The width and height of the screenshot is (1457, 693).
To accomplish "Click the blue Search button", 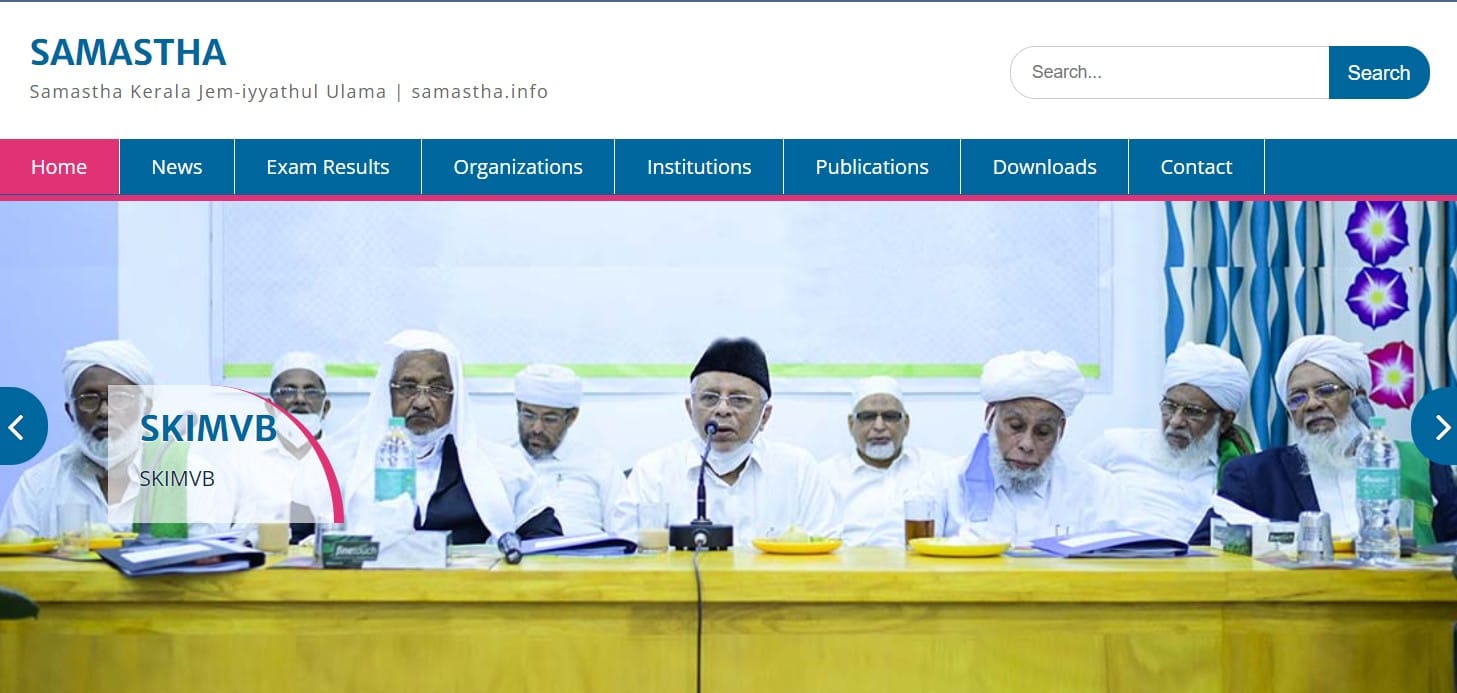I will [1379, 72].
